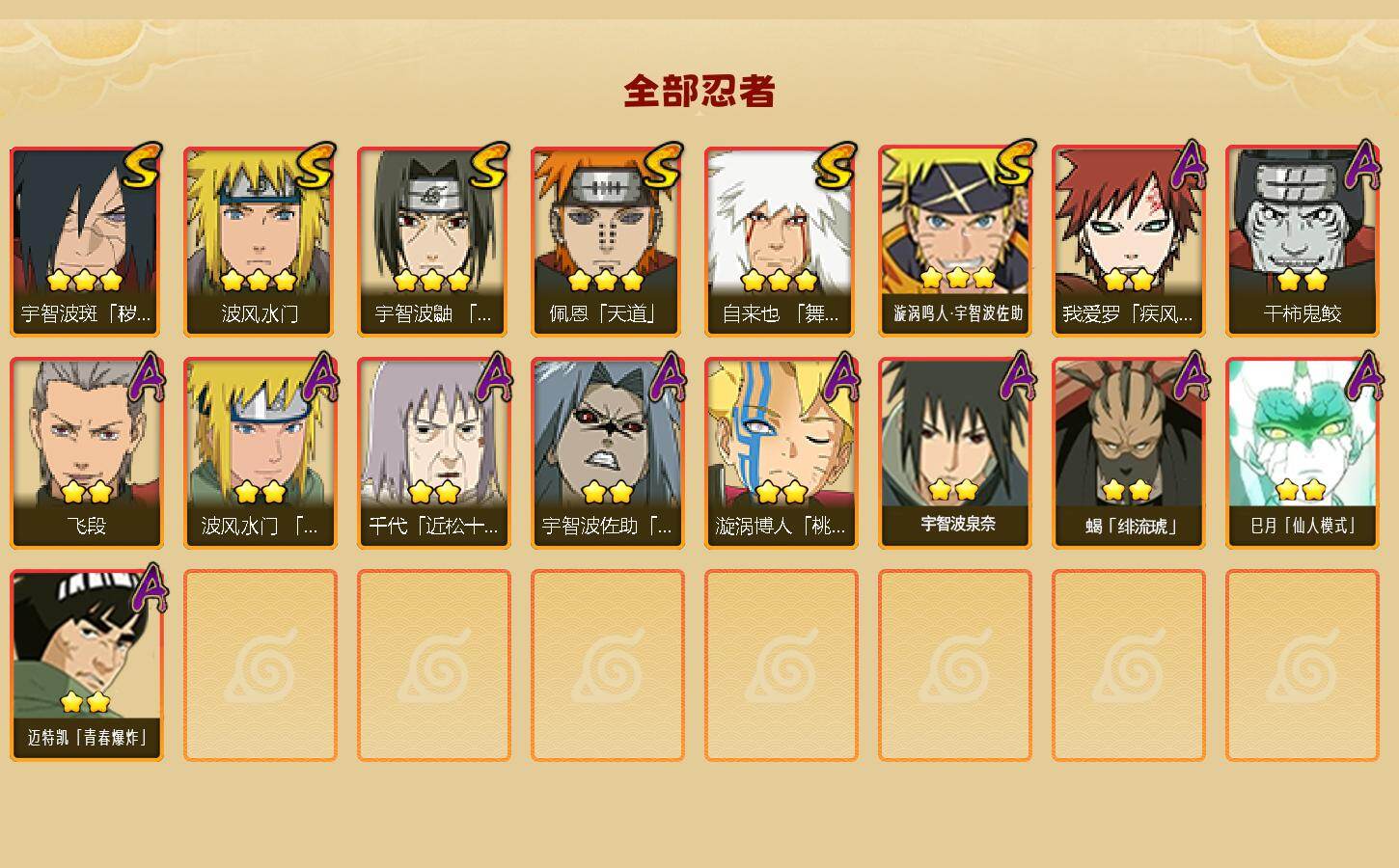The image size is (1399, 868).
Task: Pick the 蝎「绯流琥」 ninja card
Action: [1129, 453]
